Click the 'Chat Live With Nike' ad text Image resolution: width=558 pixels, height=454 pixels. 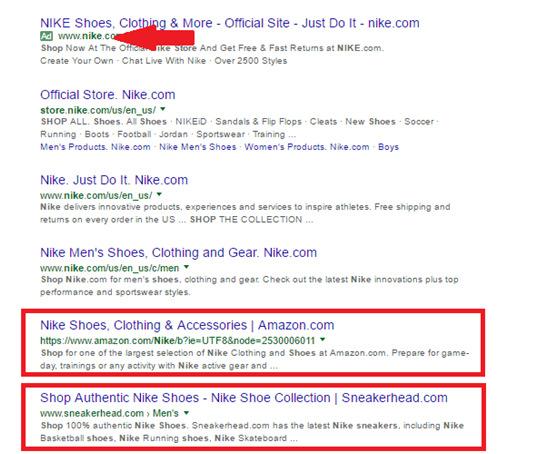[x=164, y=61]
